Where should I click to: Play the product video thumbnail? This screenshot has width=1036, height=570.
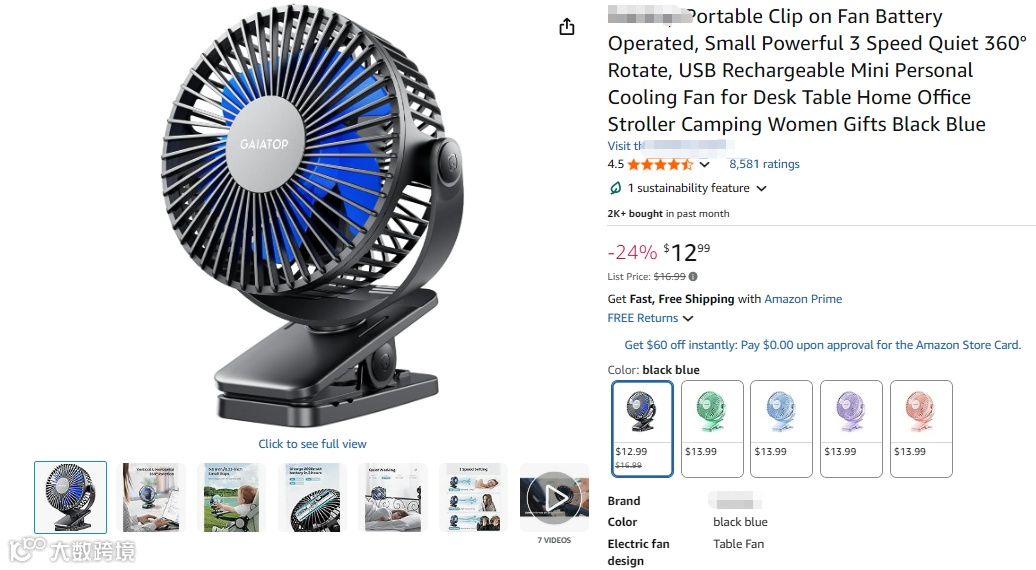[554, 497]
